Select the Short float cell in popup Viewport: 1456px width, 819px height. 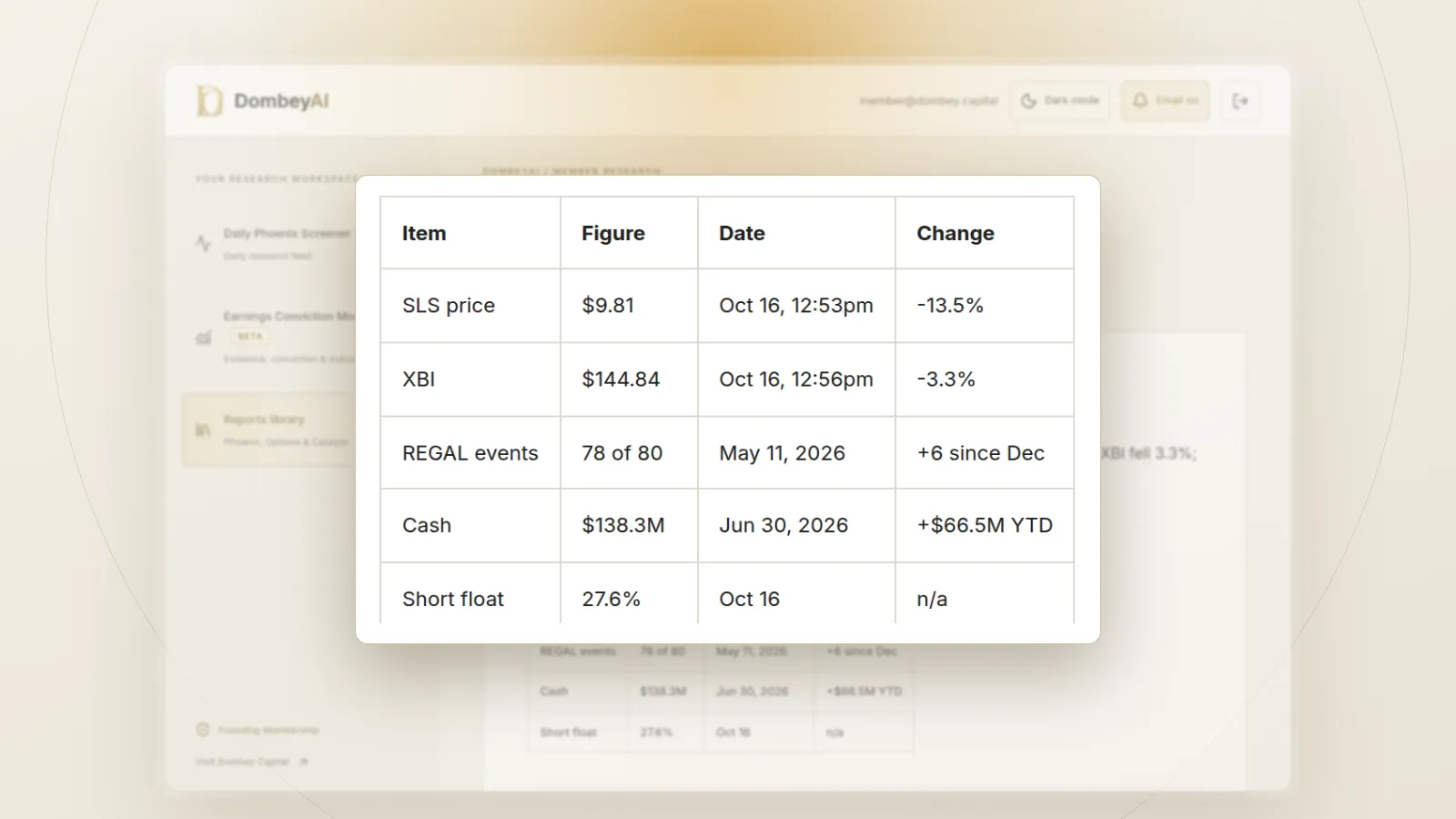point(470,593)
